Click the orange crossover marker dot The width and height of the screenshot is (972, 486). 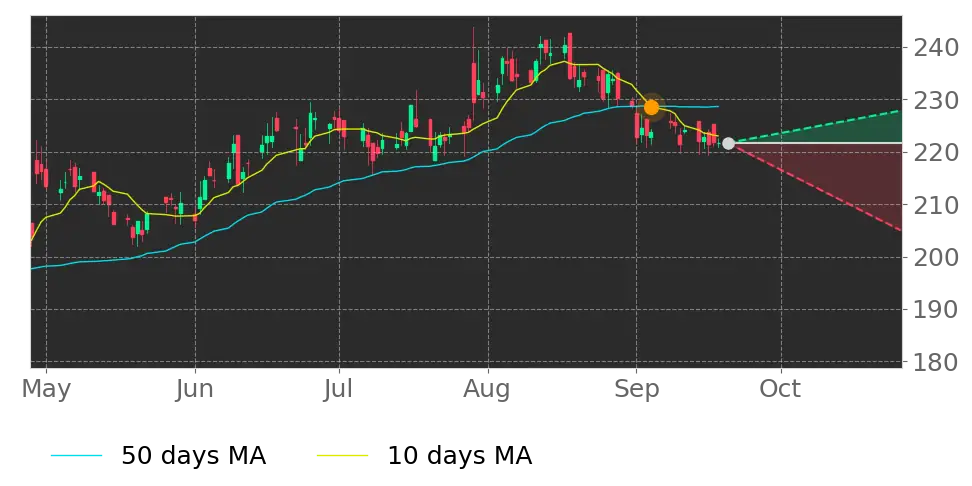coord(651,107)
